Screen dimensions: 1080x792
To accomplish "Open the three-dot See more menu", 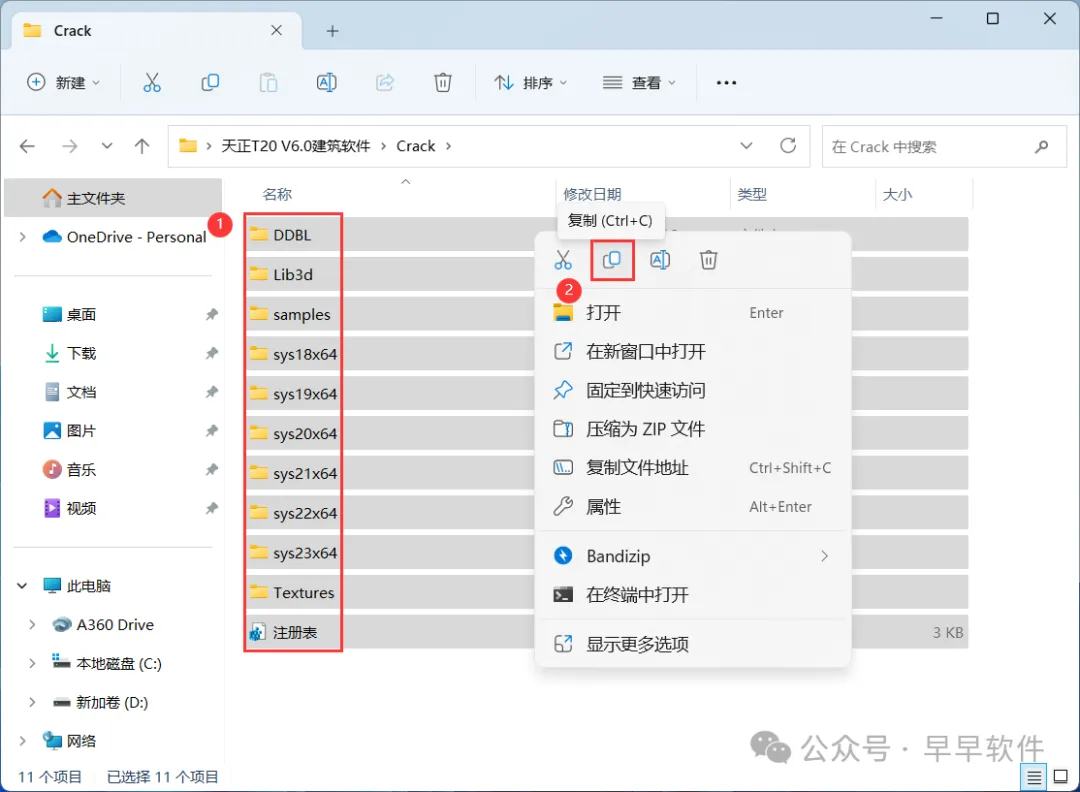I will coord(726,83).
